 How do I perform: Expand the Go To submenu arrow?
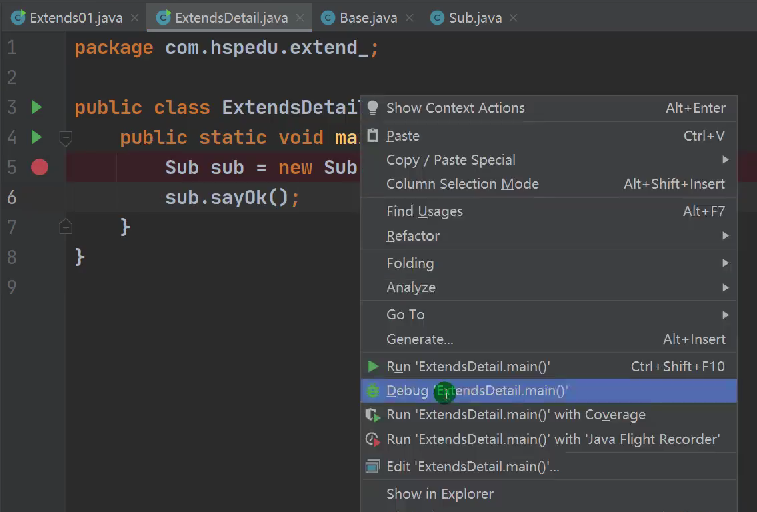point(725,315)
